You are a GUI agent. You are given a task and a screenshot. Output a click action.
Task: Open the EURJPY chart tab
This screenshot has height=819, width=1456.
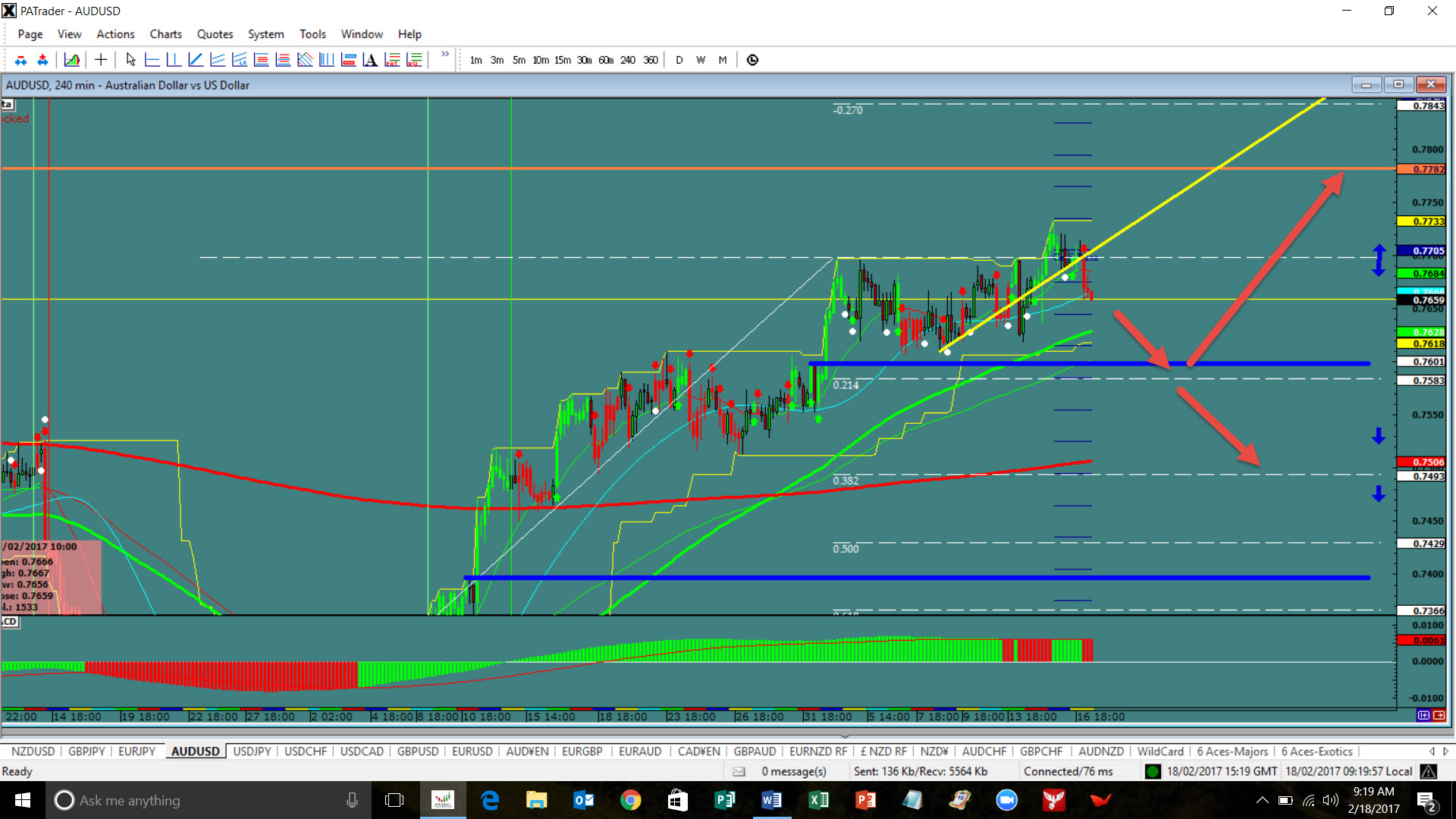[x=136, y=752]
